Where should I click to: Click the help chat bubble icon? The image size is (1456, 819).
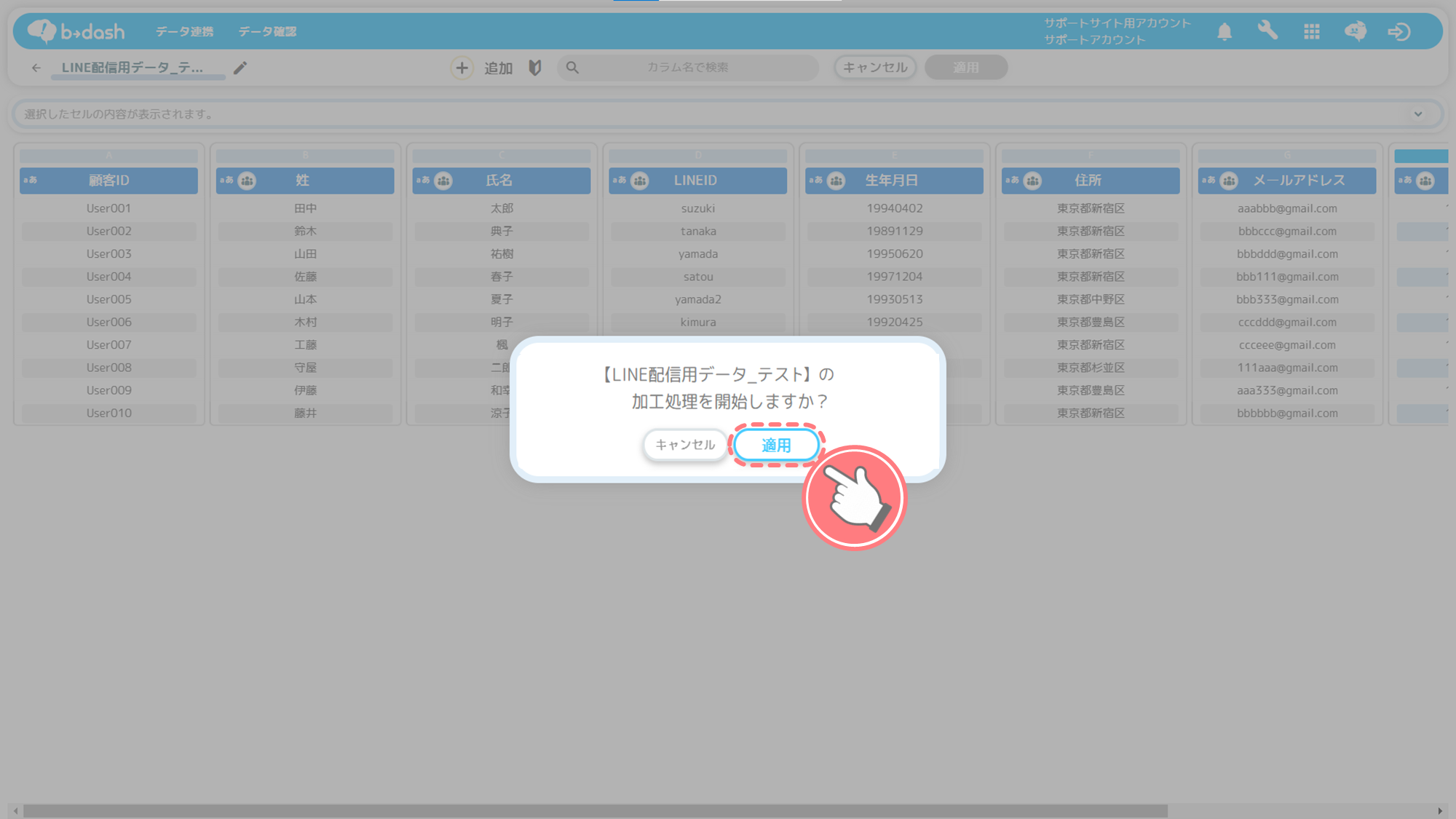tap(1355, 31)
